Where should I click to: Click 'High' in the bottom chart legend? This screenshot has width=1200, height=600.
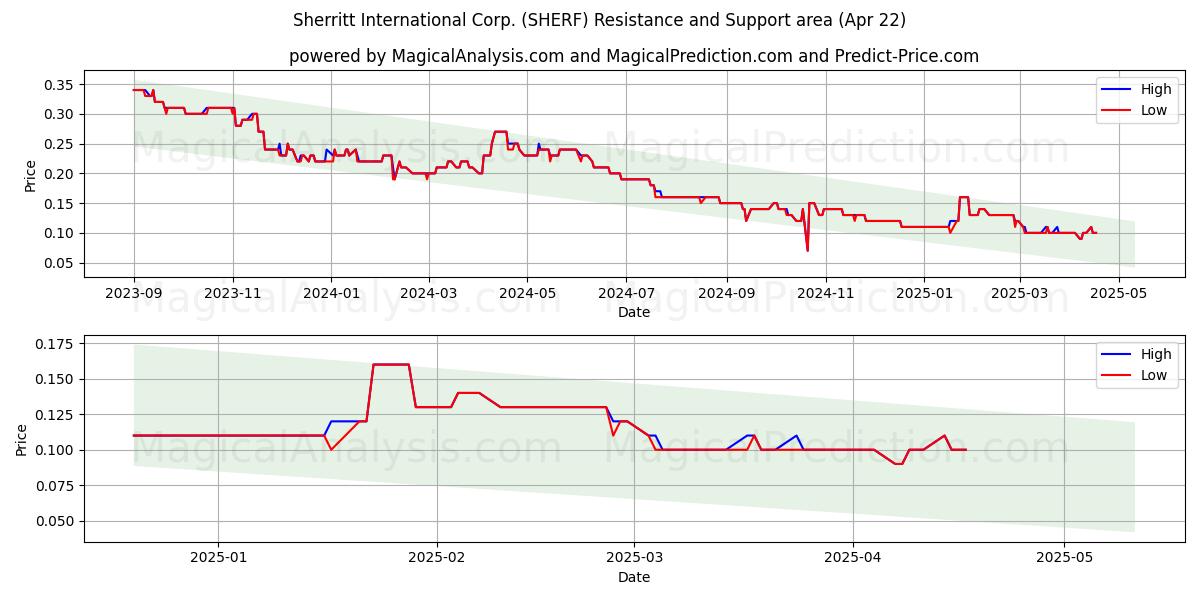[1156, 354]
